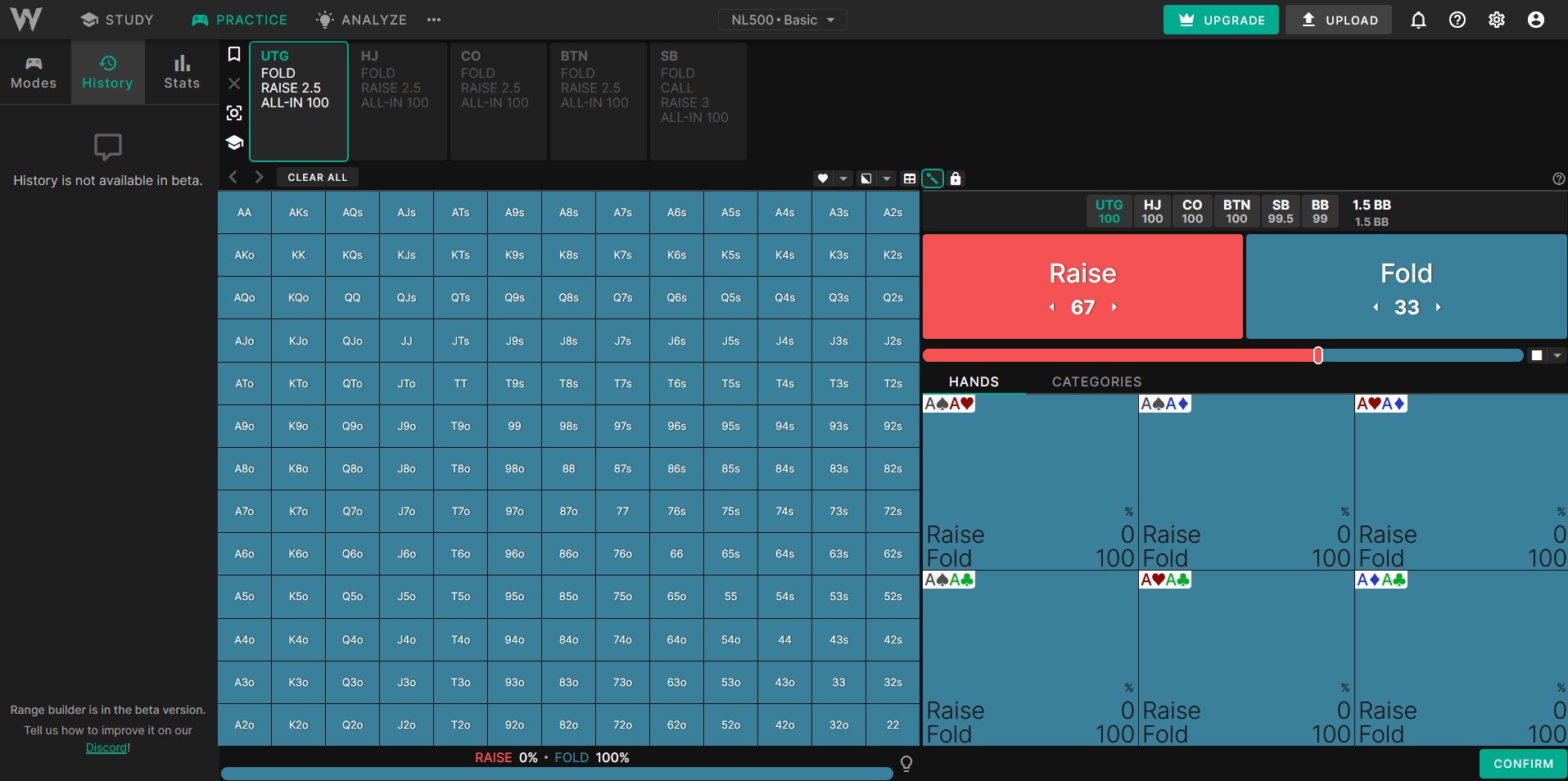Viewport: 1568px width, 781px height.
Task: Click the X close icon beside UTG card
Action: pos(234,84)
